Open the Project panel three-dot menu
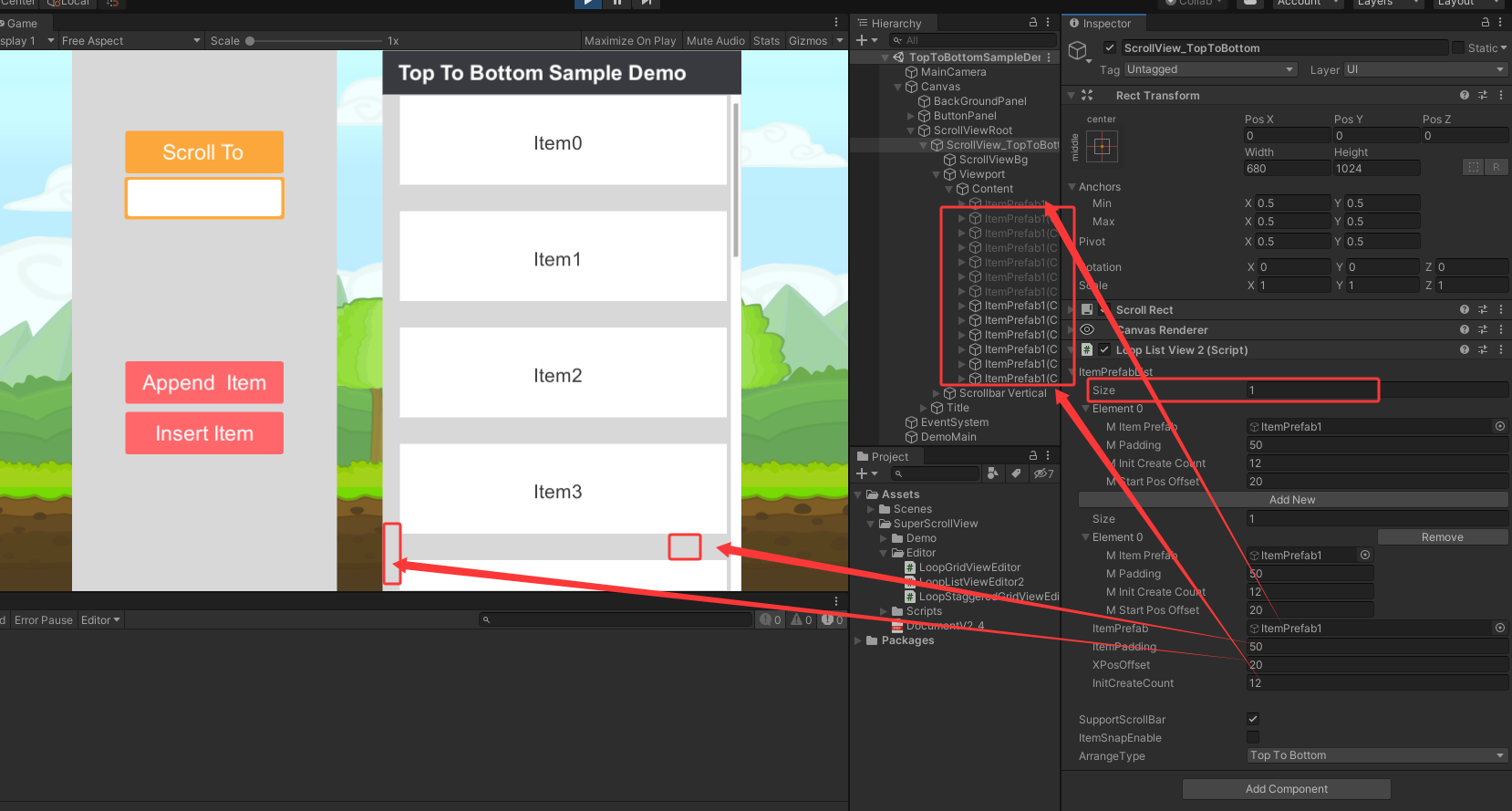Screen dimensions: 1512x811 click(x=1048, y=455)
